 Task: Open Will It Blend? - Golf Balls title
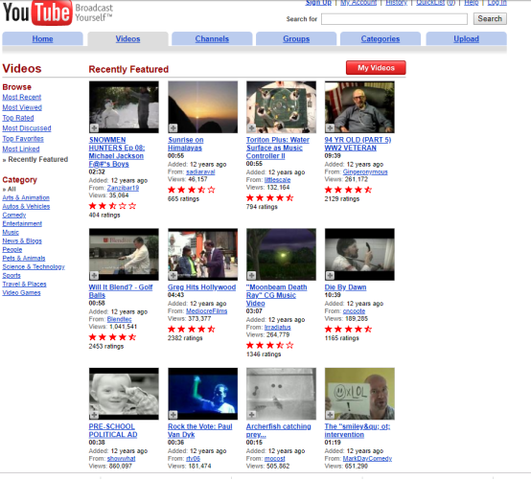[121, 291]
